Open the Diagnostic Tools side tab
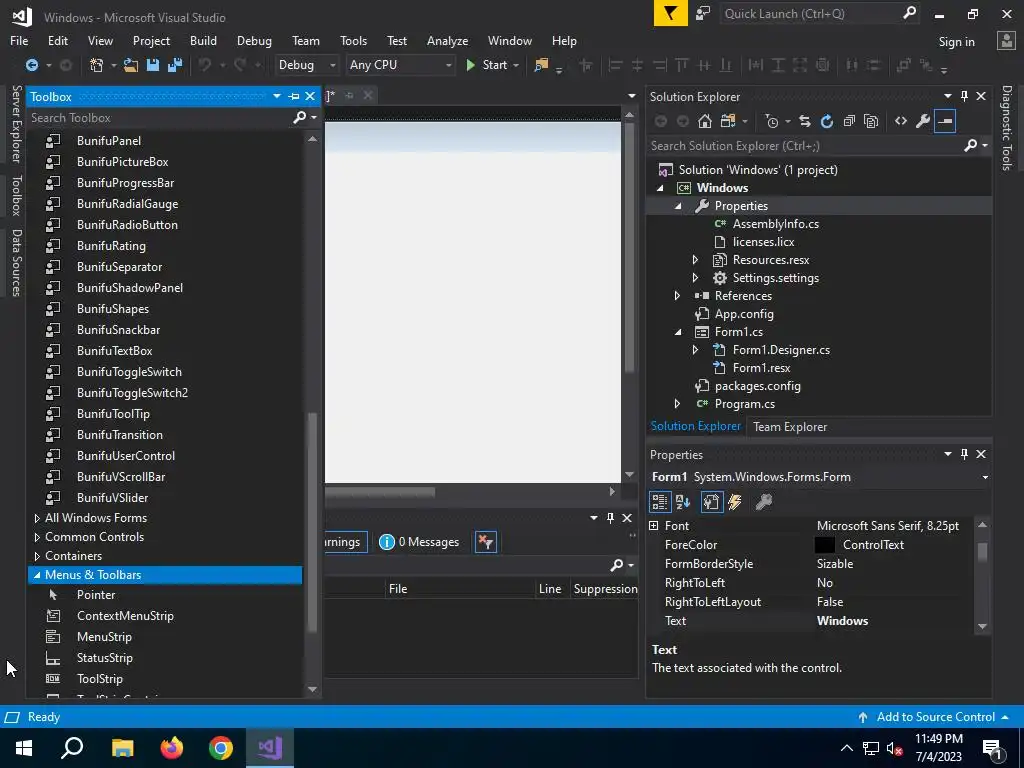 [1006, 128]
